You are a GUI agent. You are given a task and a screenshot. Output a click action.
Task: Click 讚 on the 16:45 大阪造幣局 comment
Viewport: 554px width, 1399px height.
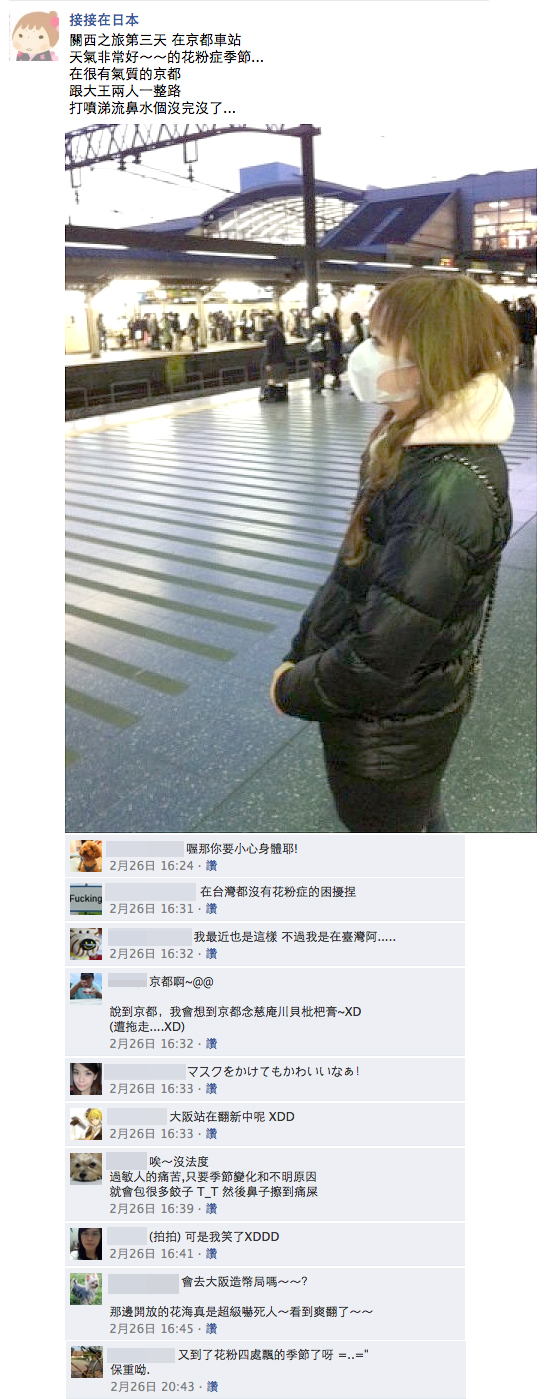pos(211,1329)
